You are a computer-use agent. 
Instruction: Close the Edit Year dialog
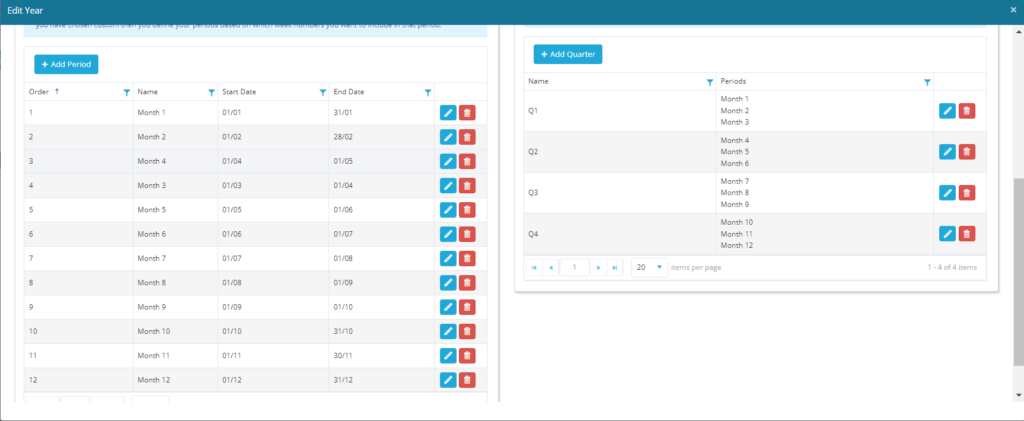coord(1013,10)
